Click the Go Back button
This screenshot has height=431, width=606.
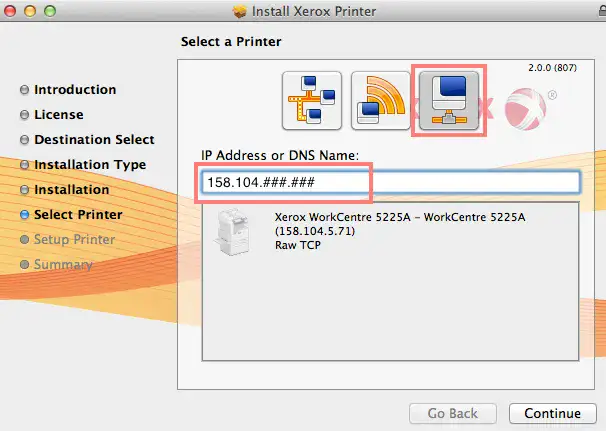(453, 413)
